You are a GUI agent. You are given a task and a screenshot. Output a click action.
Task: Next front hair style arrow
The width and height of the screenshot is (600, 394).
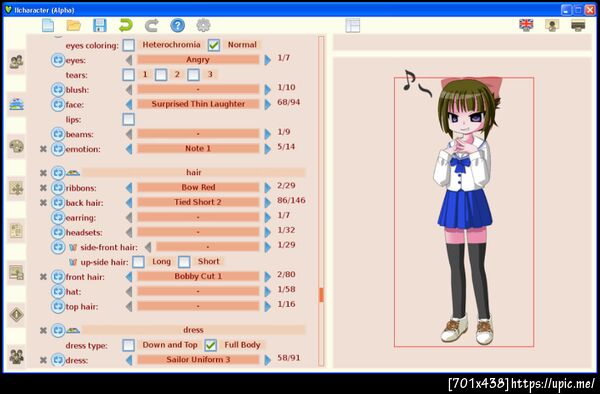267,277
